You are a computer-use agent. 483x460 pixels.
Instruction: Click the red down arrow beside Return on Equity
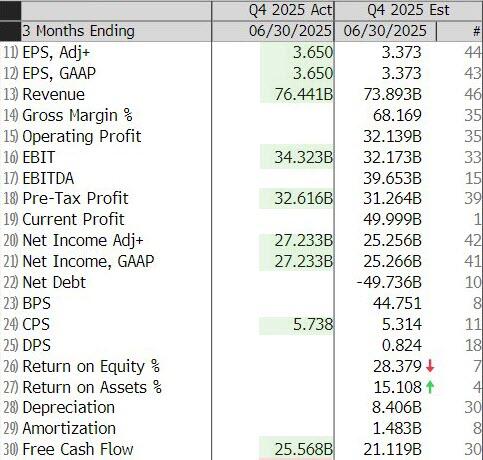tap(430, 366)
